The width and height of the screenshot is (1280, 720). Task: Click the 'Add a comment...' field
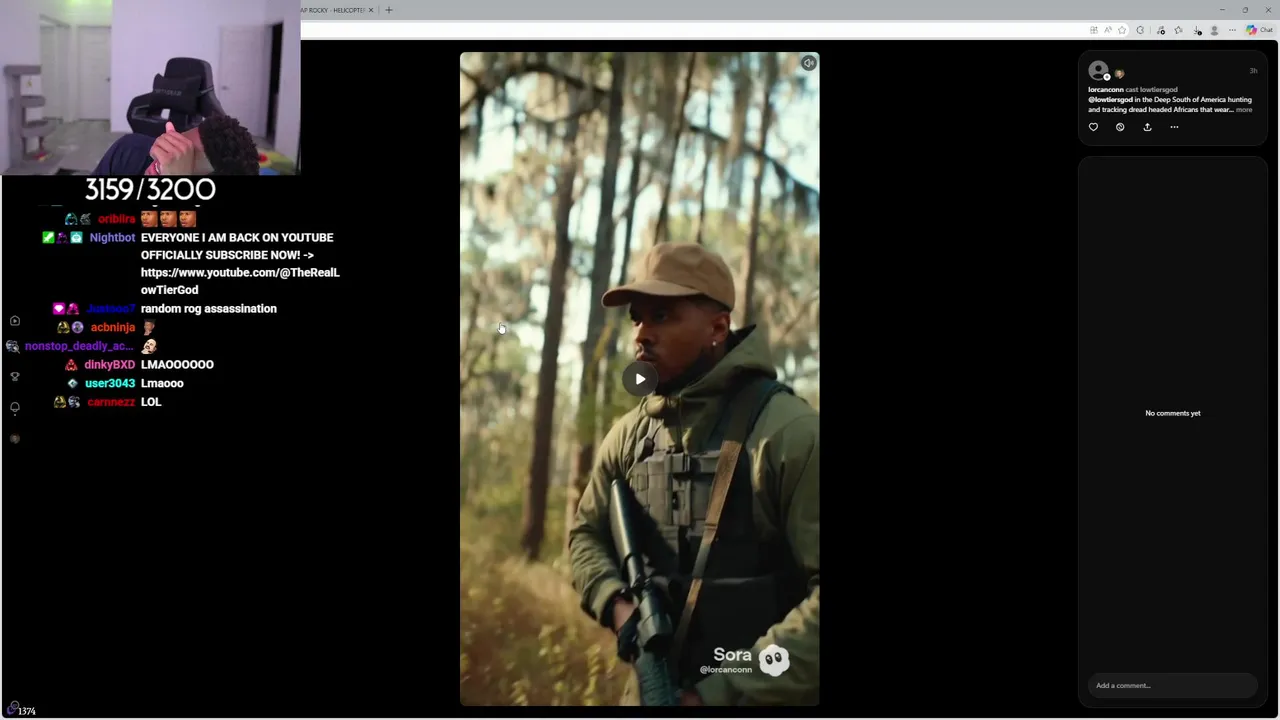click(1172, 685)
